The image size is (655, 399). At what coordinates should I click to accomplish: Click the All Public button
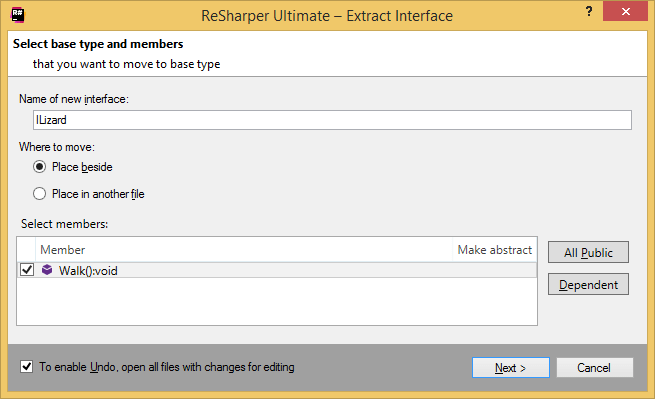[x=588, y=252]
